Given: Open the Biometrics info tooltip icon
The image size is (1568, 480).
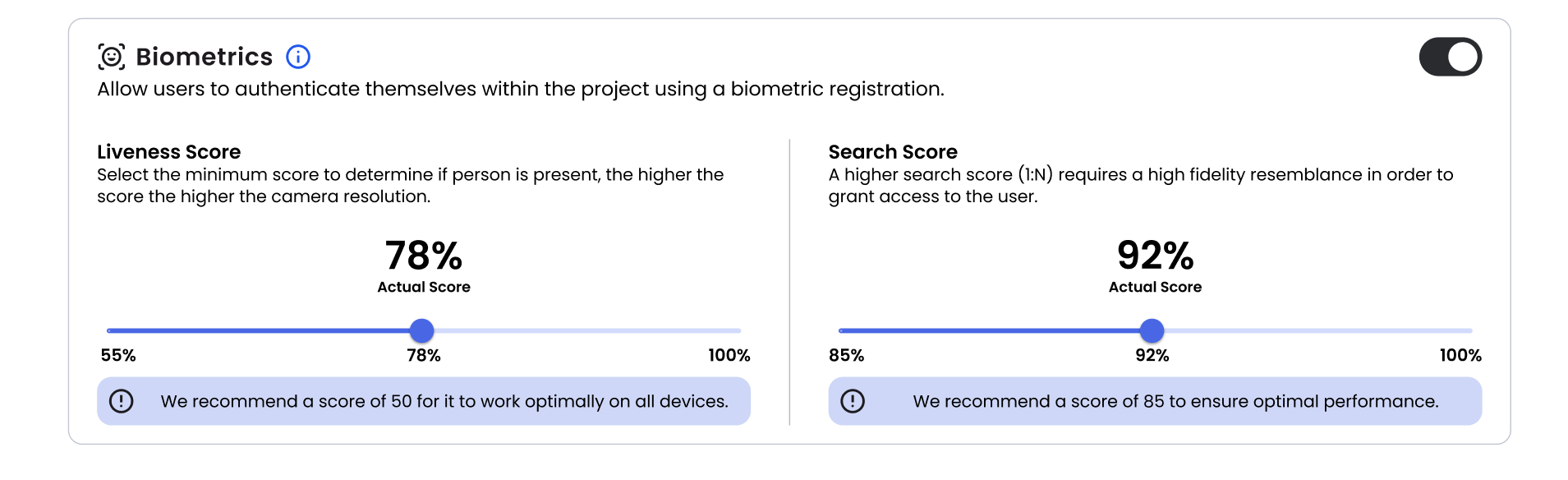Looking at the screenshot, I should coord(298,57).
